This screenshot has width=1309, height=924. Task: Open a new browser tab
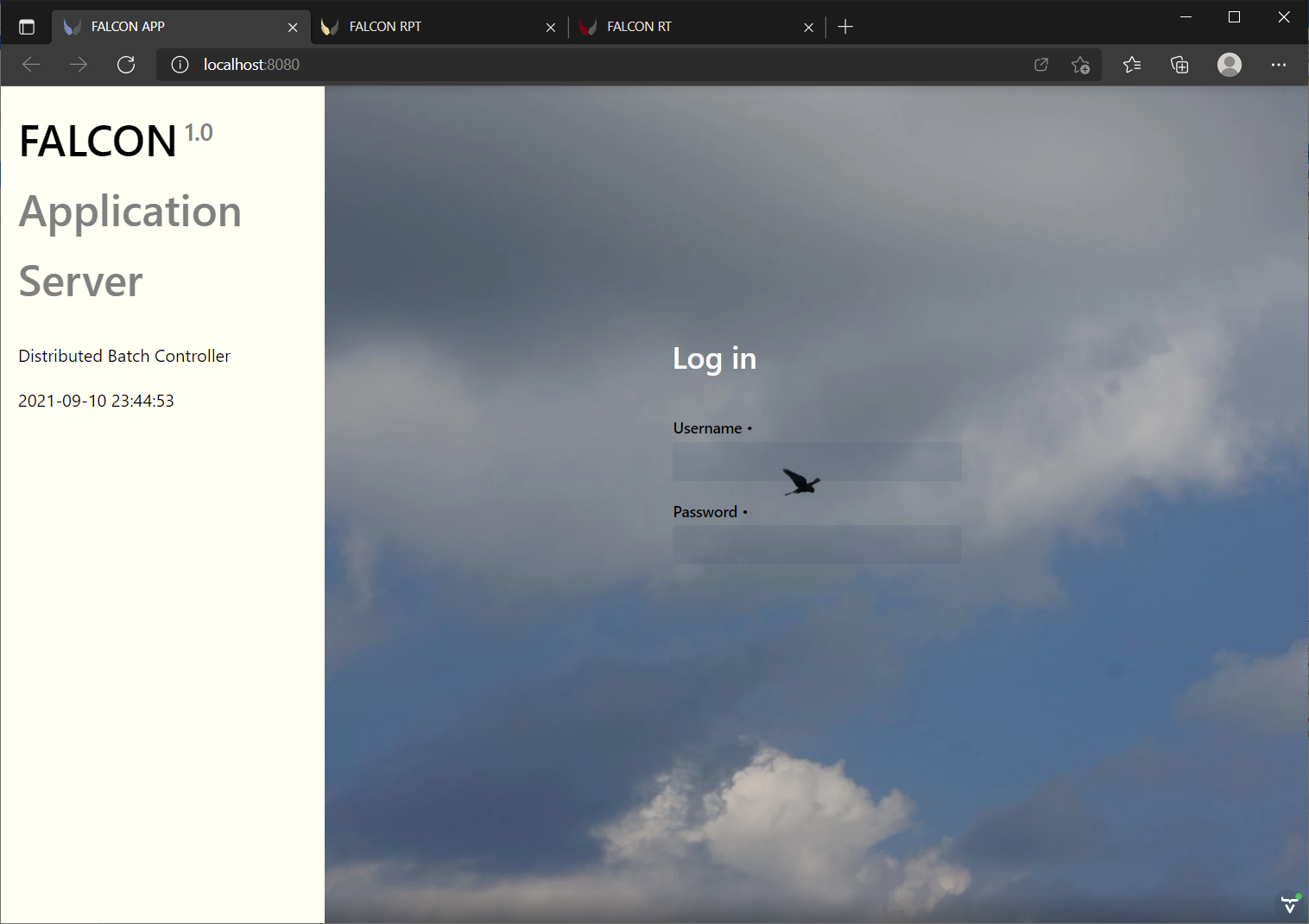tap(845, 27)
